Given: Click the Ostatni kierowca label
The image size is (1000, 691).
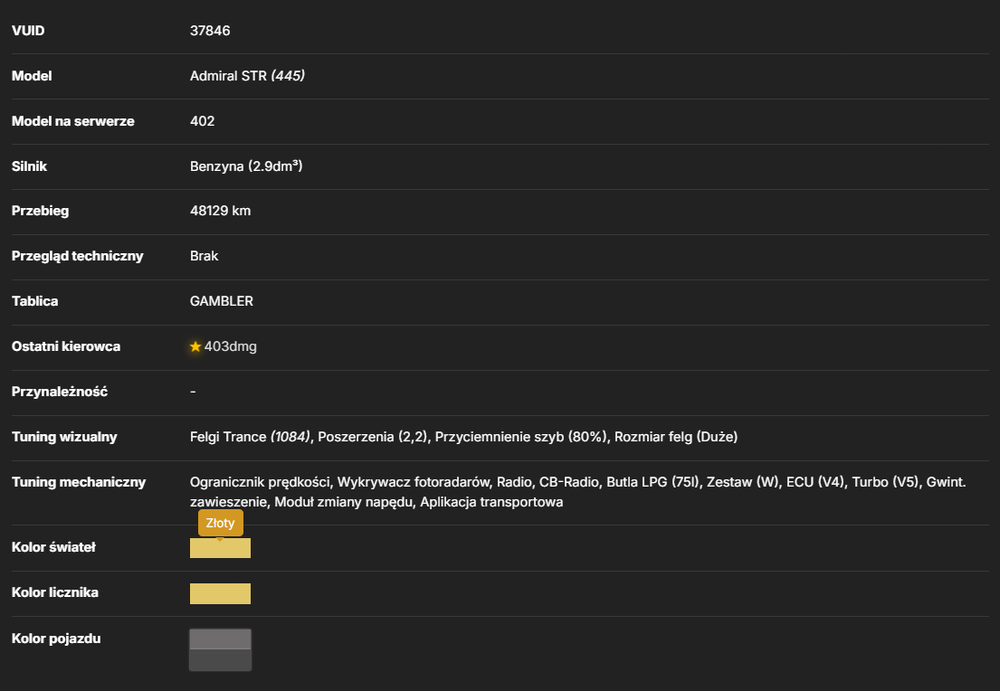Looking at the screenshot, I should point(66,346).
